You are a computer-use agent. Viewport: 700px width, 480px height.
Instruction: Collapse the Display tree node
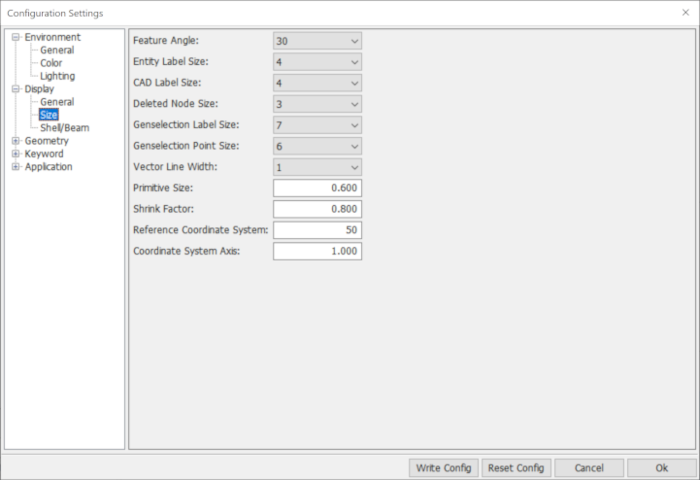coord(16,89)
